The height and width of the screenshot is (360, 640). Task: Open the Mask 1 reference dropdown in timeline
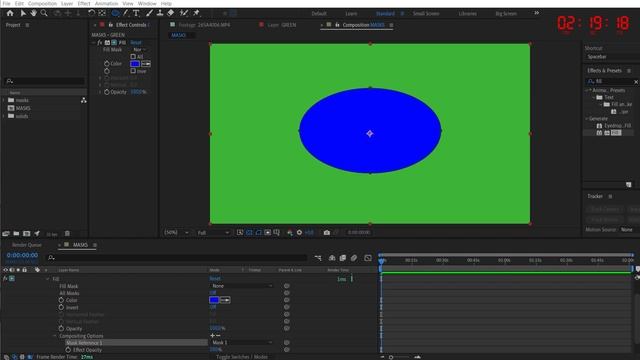point(241,342)
